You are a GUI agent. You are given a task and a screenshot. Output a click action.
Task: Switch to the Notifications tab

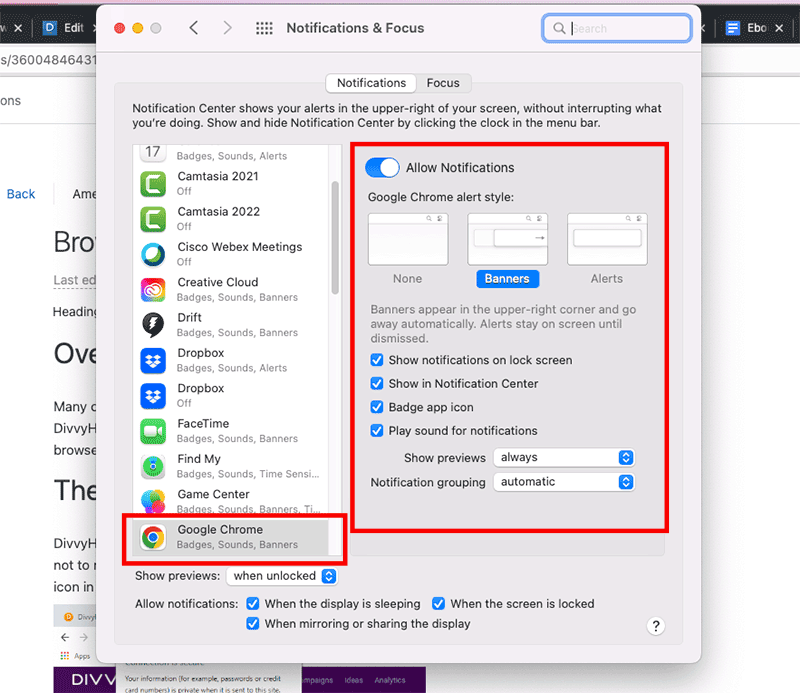coord(371,83)
